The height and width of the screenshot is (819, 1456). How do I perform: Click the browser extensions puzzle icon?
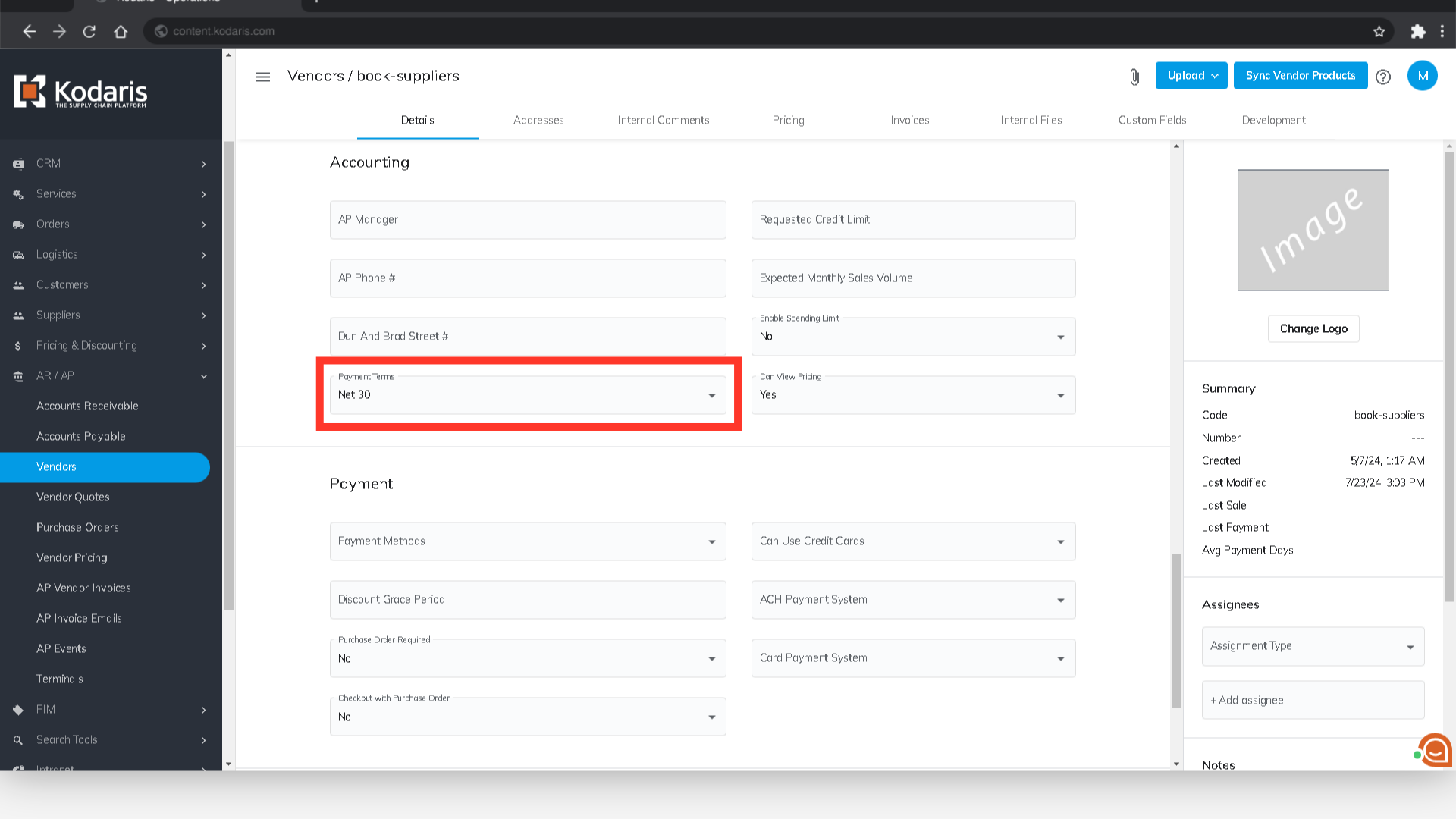pos(1418,31)
